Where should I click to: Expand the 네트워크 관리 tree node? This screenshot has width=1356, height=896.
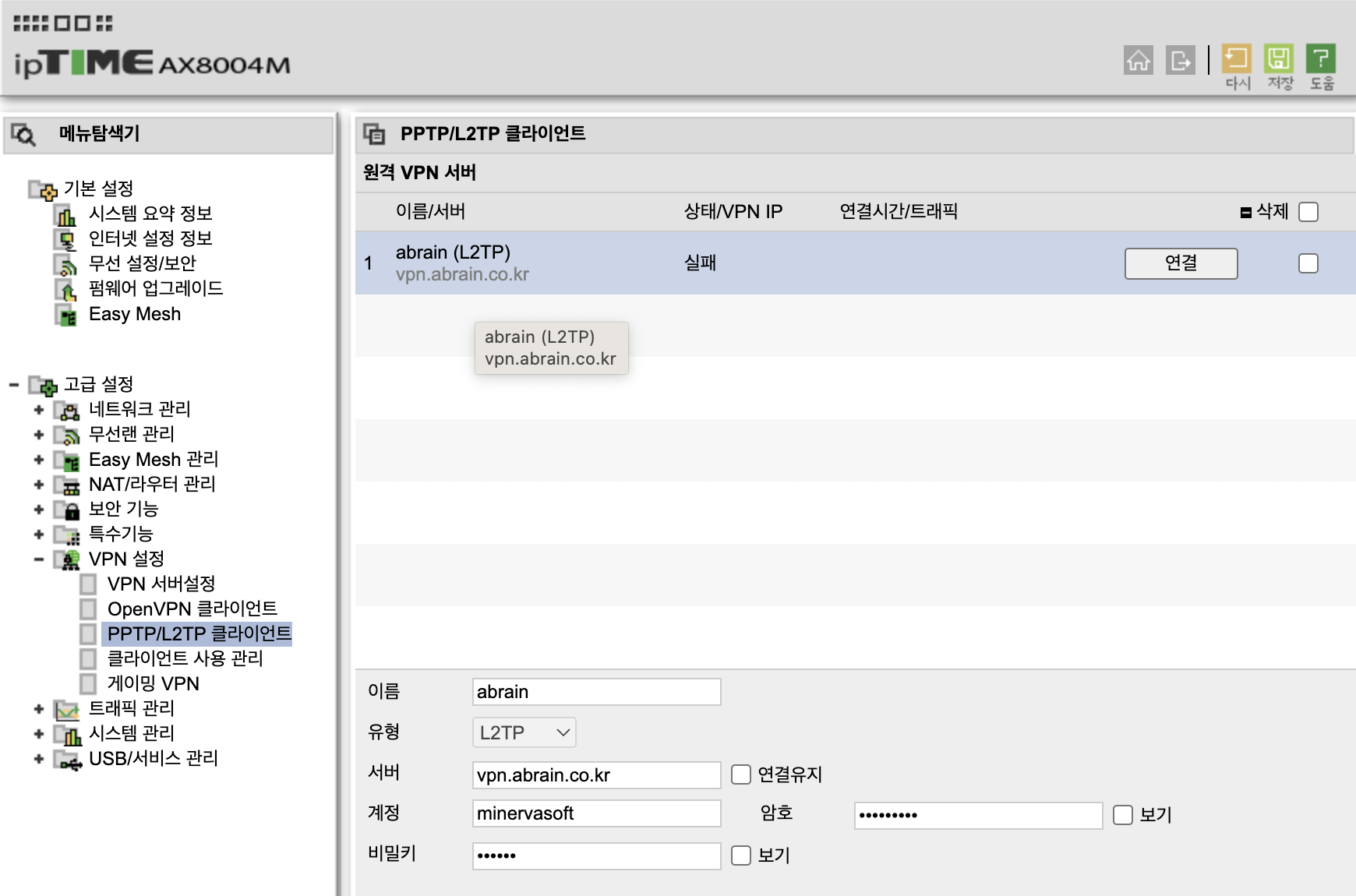[38, 410]
